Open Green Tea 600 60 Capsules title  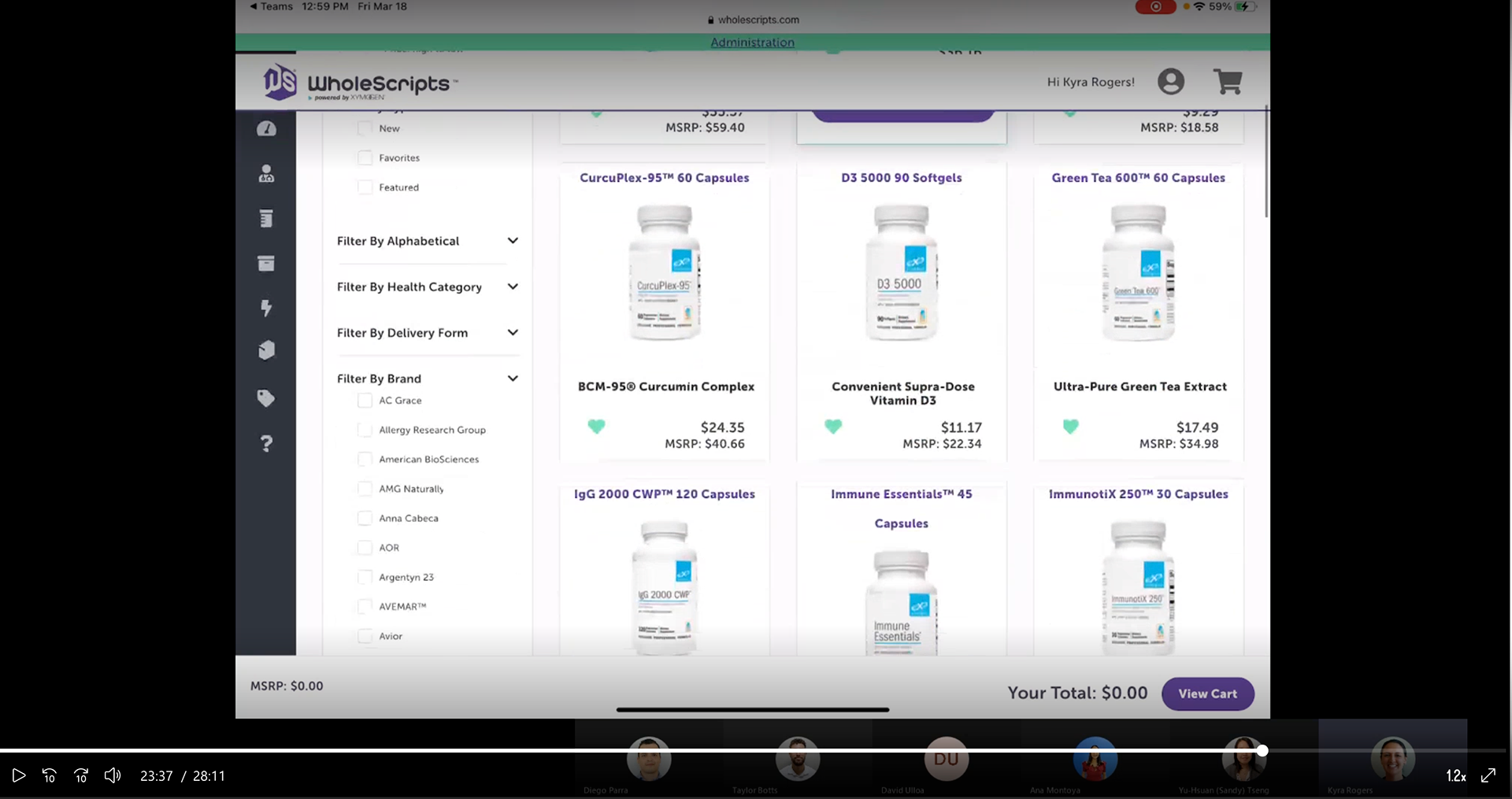[1138, 178]
